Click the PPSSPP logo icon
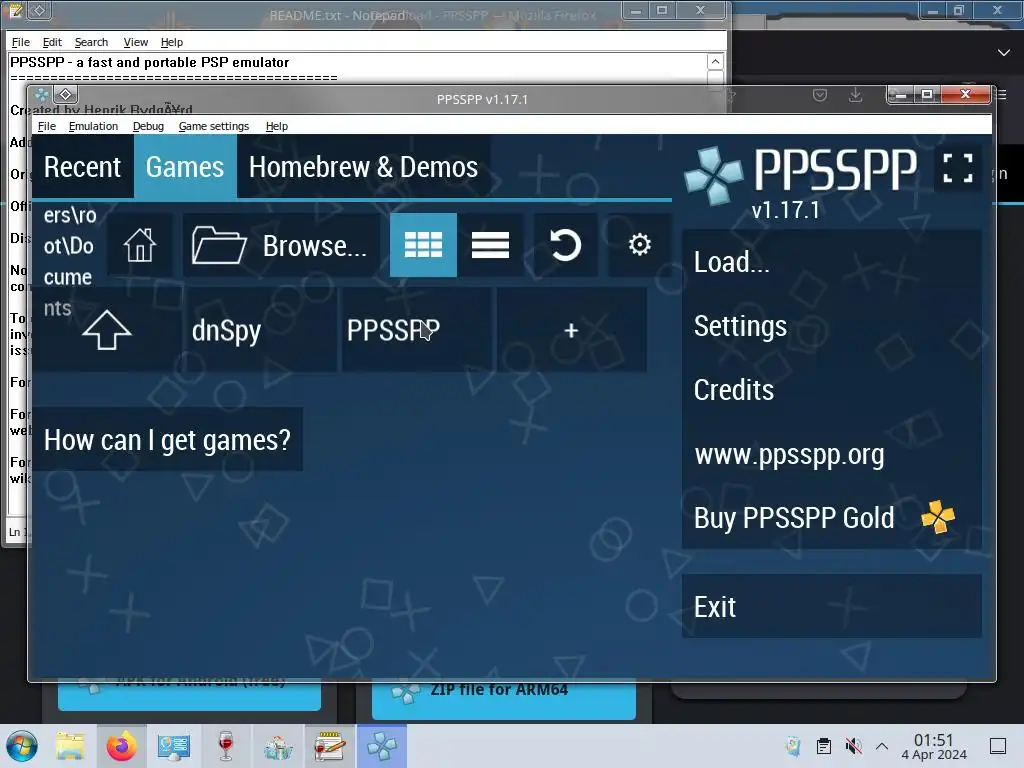The height and width of the screenshot is (768, 1024). (x=714, y=175)
